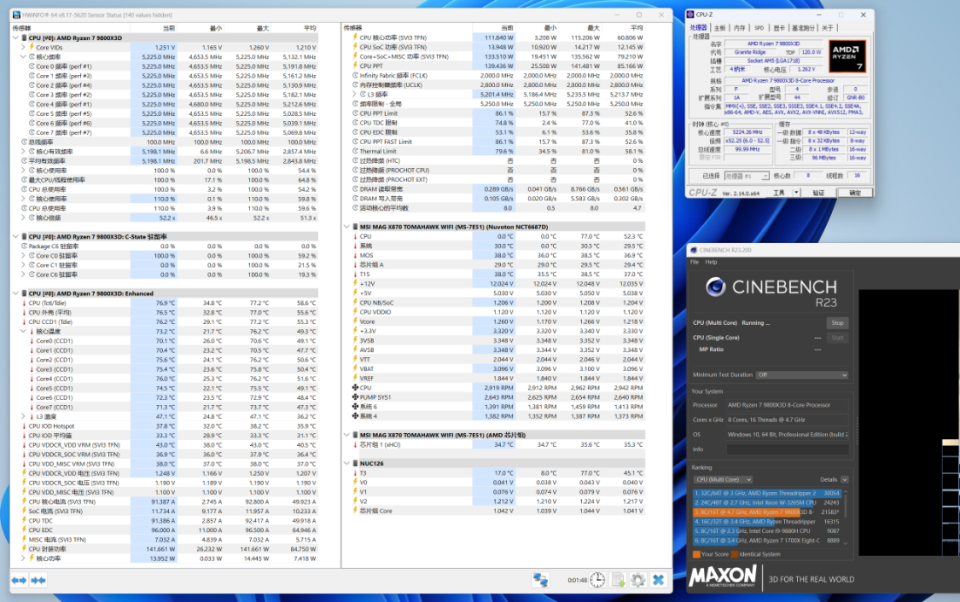The height and width of the screenshot is (602, 960).
Task: Open the File menu in Cinebench
Action: click(x=694, y=262)
